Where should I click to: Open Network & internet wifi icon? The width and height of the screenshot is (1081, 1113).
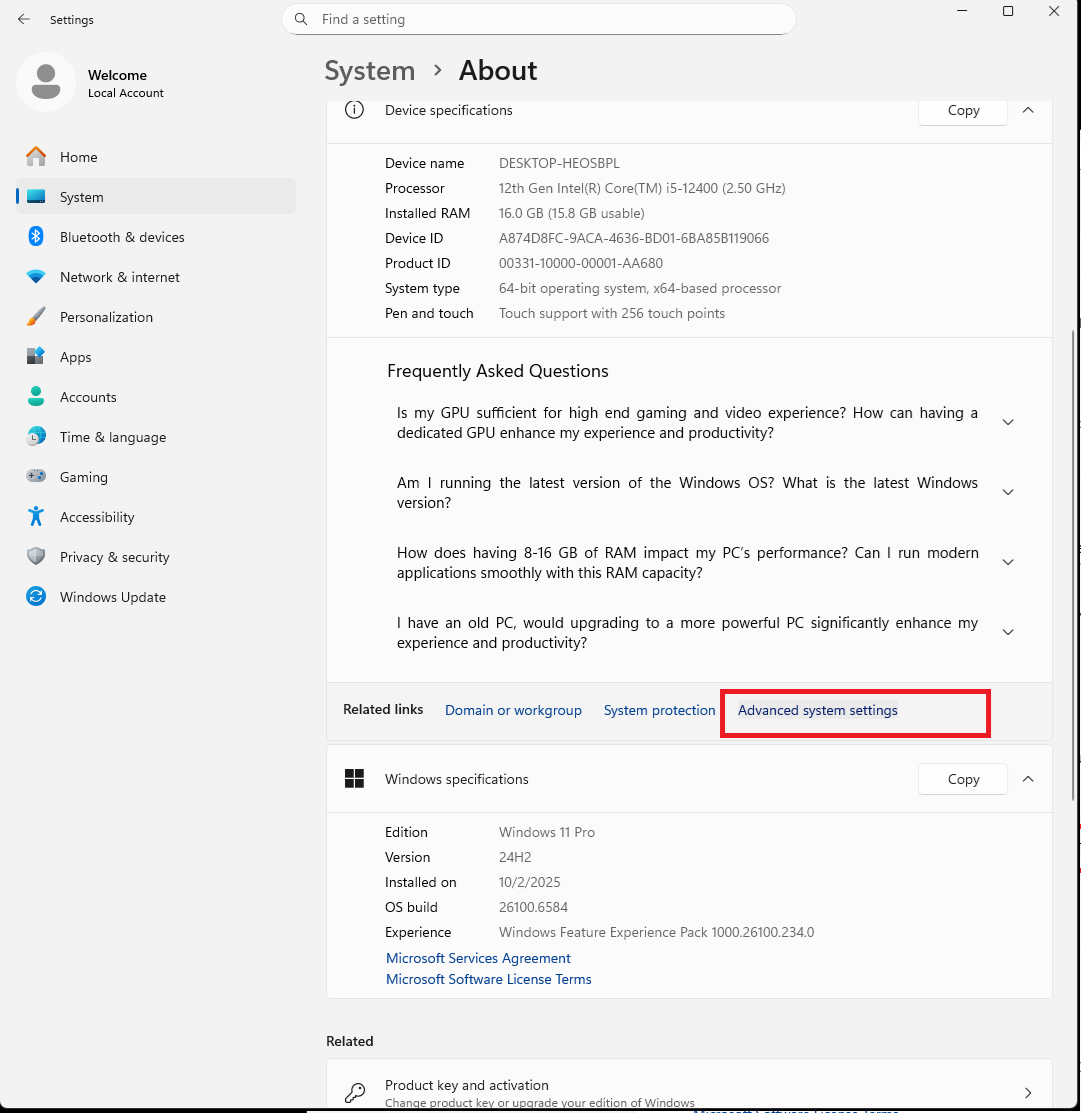tap(36, 277)
